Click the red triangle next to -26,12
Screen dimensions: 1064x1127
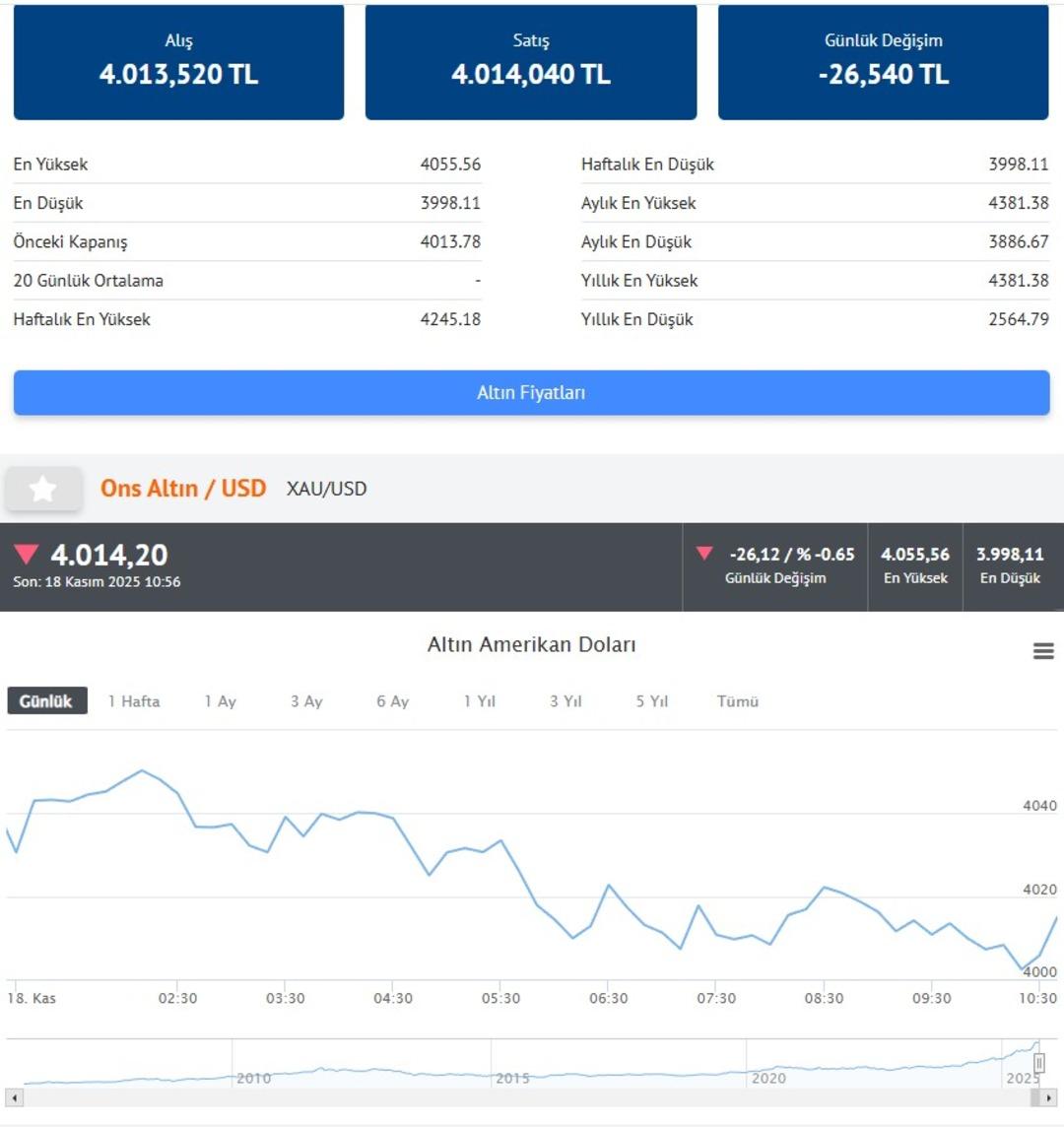tap(704, 554)
